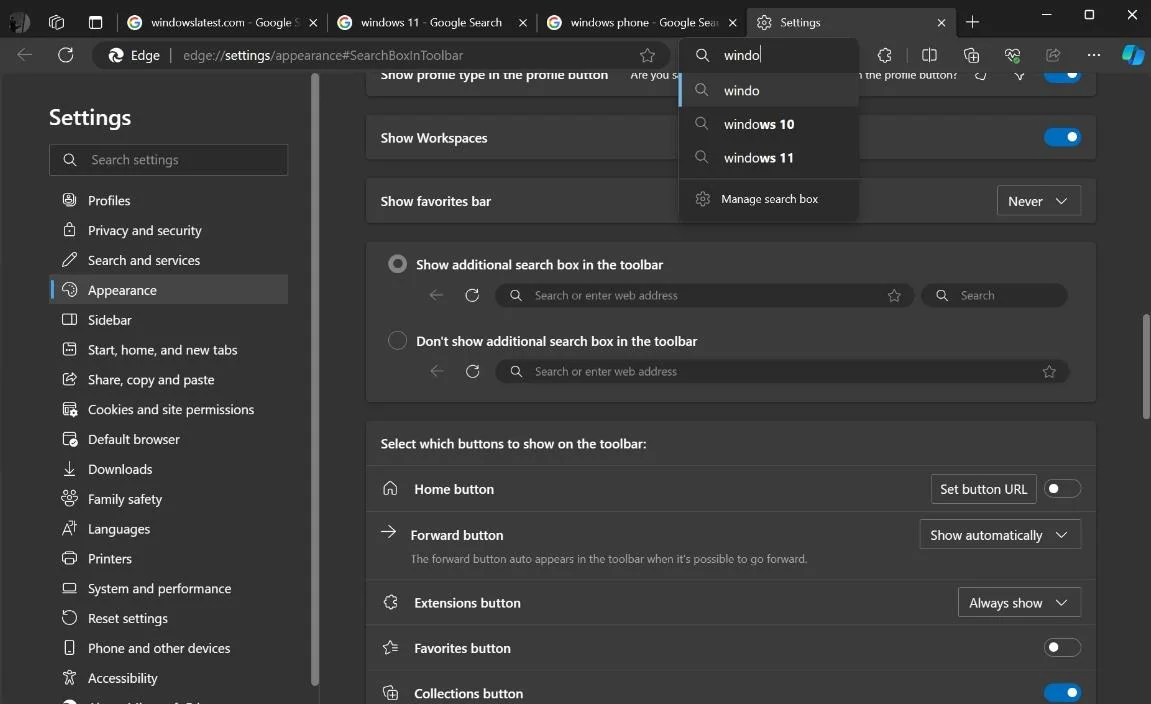Open the Forward button Show automatically dropdown
This screenshot has width=1151, height=704.
(x=999, y=535)
